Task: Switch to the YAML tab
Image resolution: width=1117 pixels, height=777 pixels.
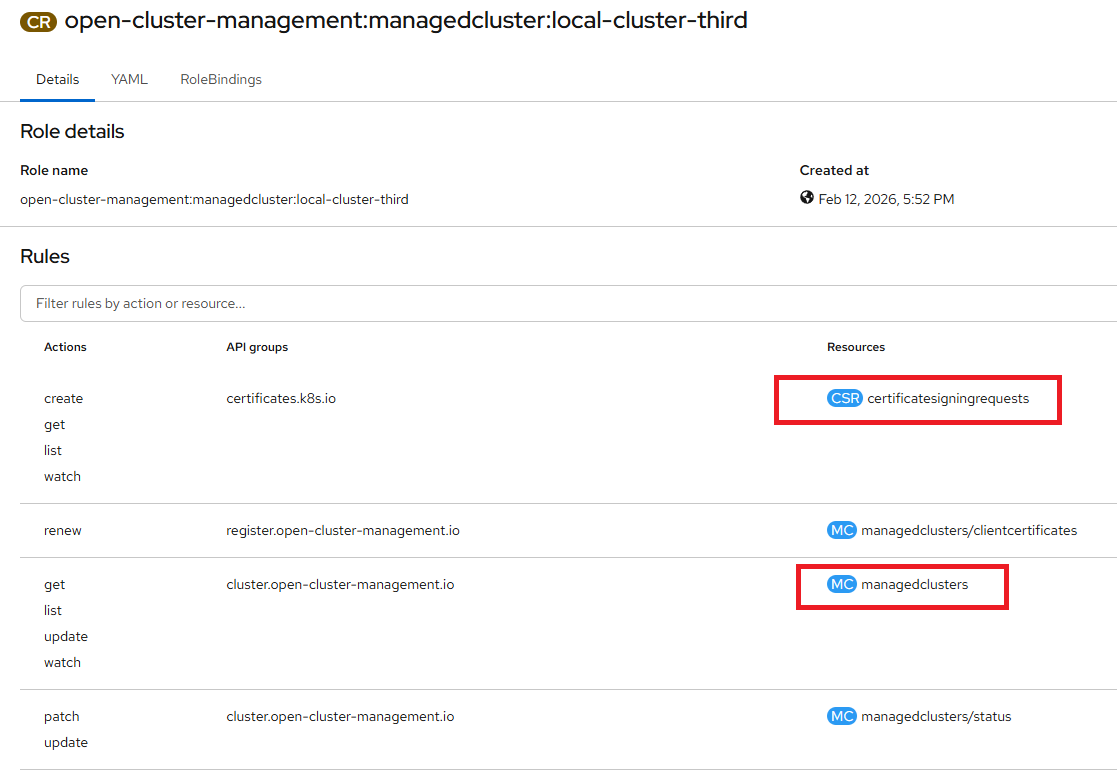Action: coord(129,80)
